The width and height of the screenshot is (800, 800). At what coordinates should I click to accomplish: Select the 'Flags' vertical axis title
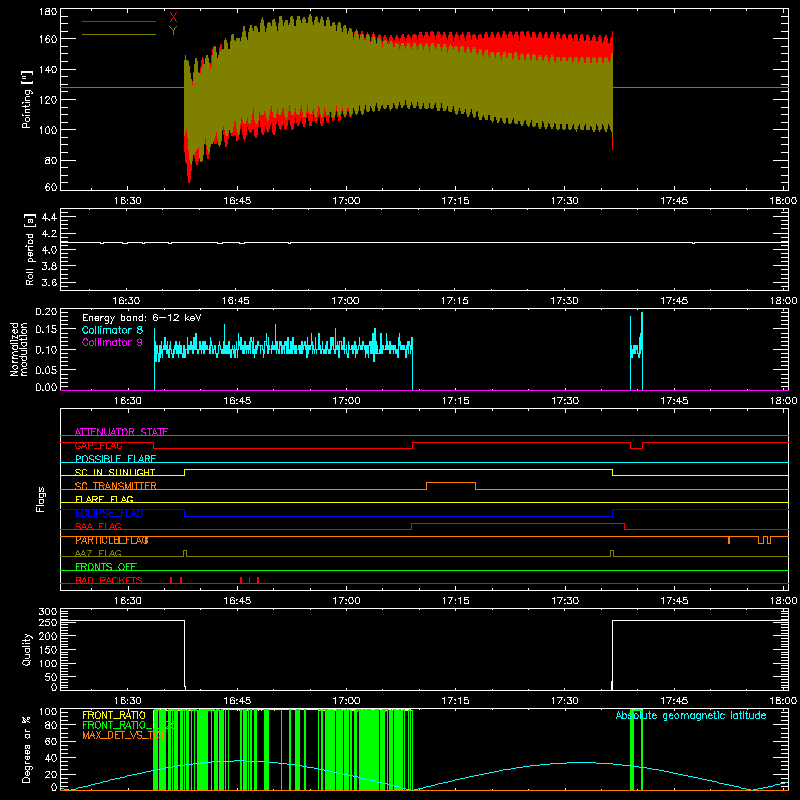pyautogui.click(x=40, y=499)
